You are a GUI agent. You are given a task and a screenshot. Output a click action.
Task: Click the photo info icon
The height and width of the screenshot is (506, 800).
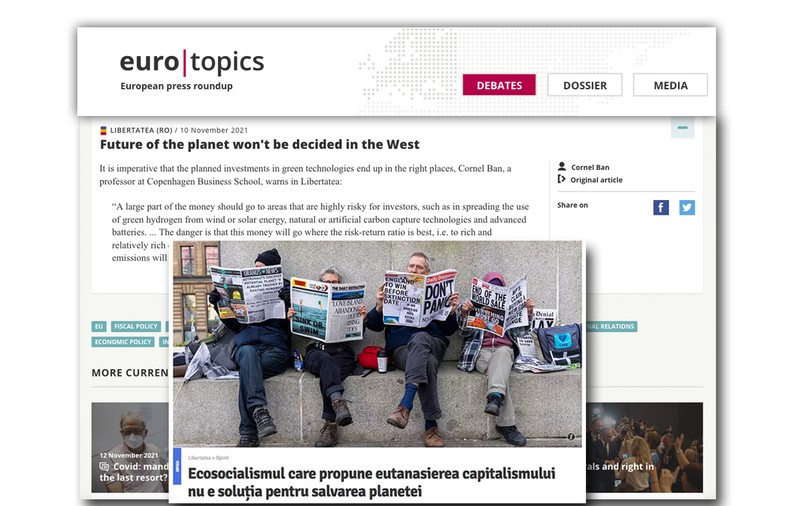pyautogui.click(x=571, y=437)
